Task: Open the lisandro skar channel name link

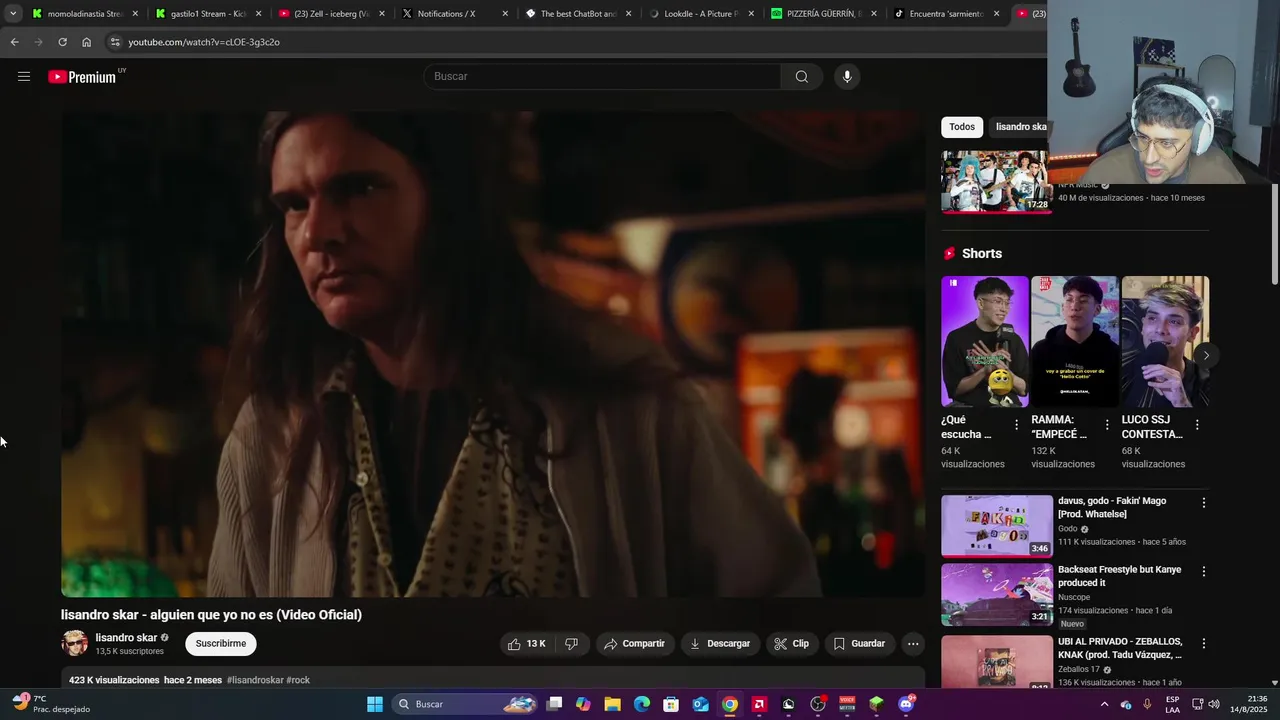Action: coord(126,638)
